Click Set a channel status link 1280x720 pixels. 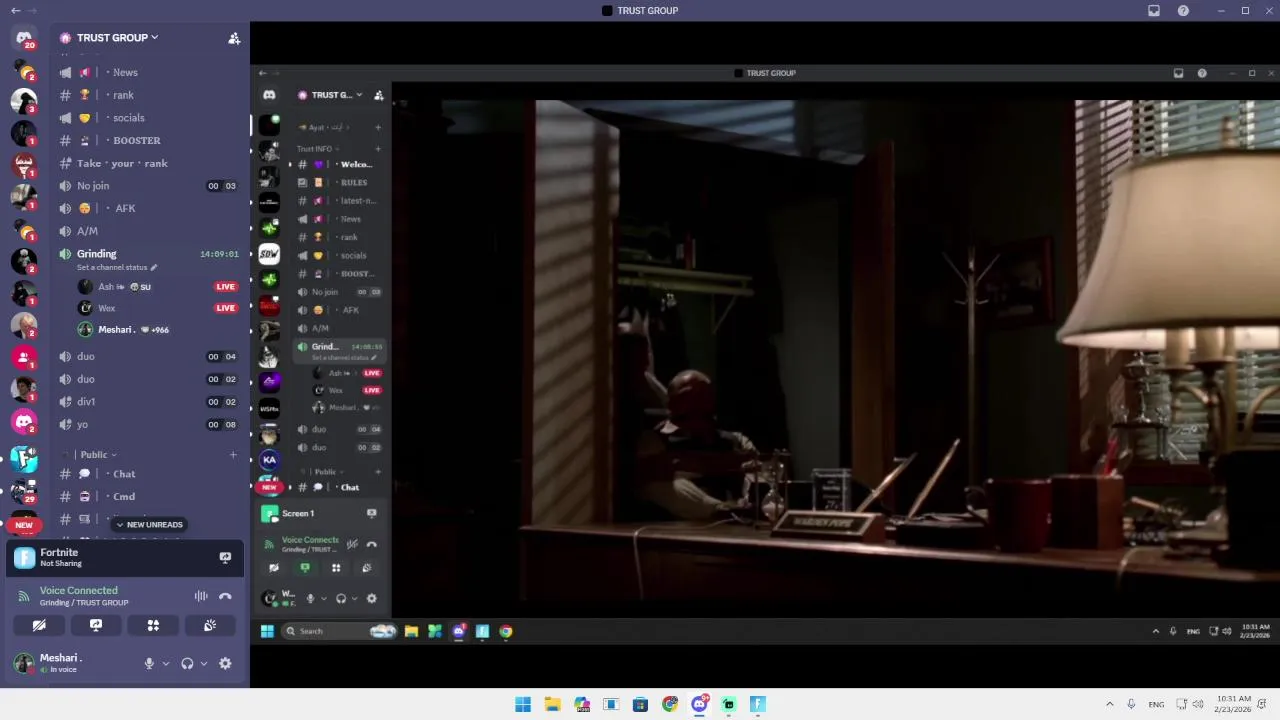click(x=112, y=268)
